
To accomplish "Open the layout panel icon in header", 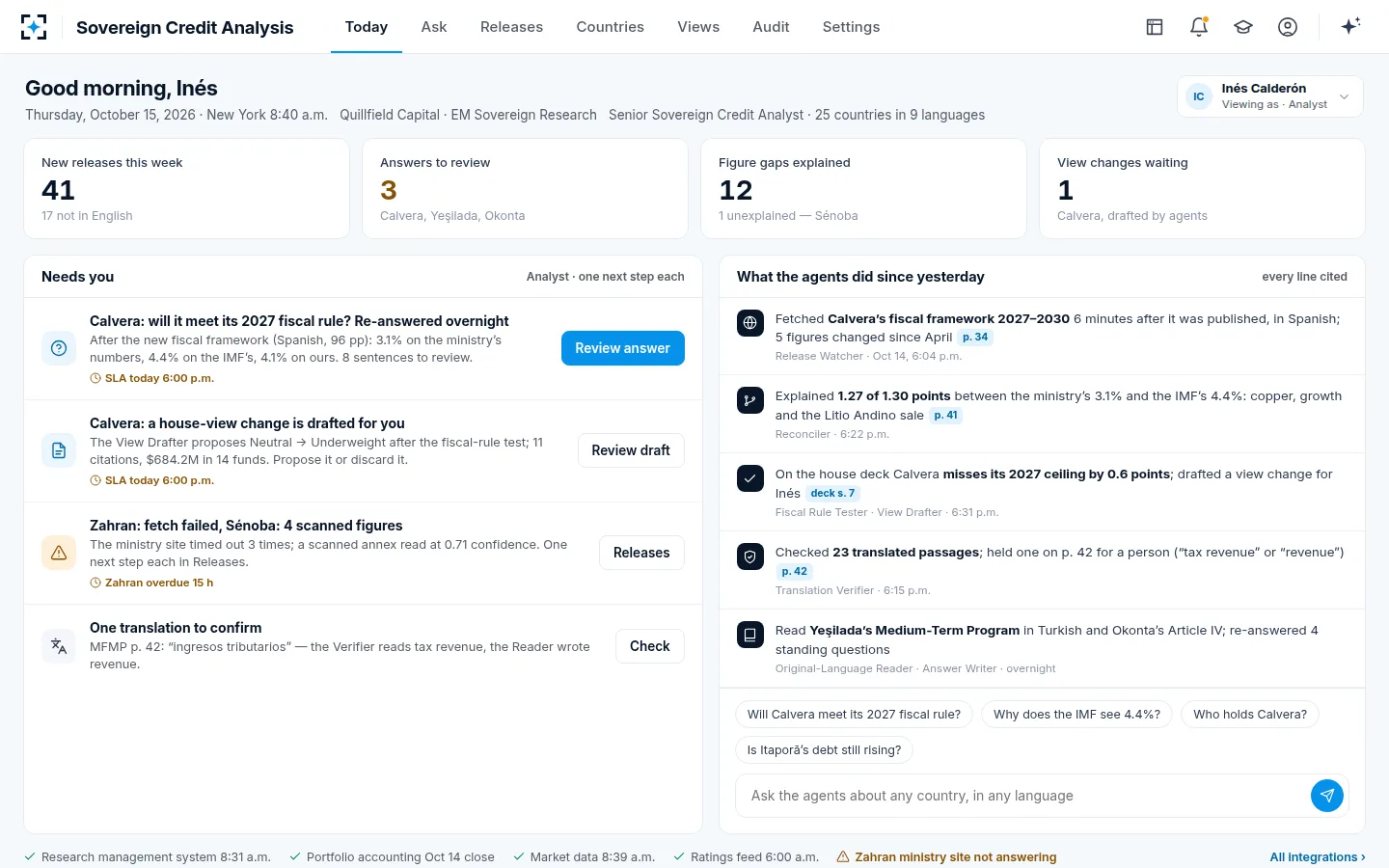I will tap(1155, 27).
